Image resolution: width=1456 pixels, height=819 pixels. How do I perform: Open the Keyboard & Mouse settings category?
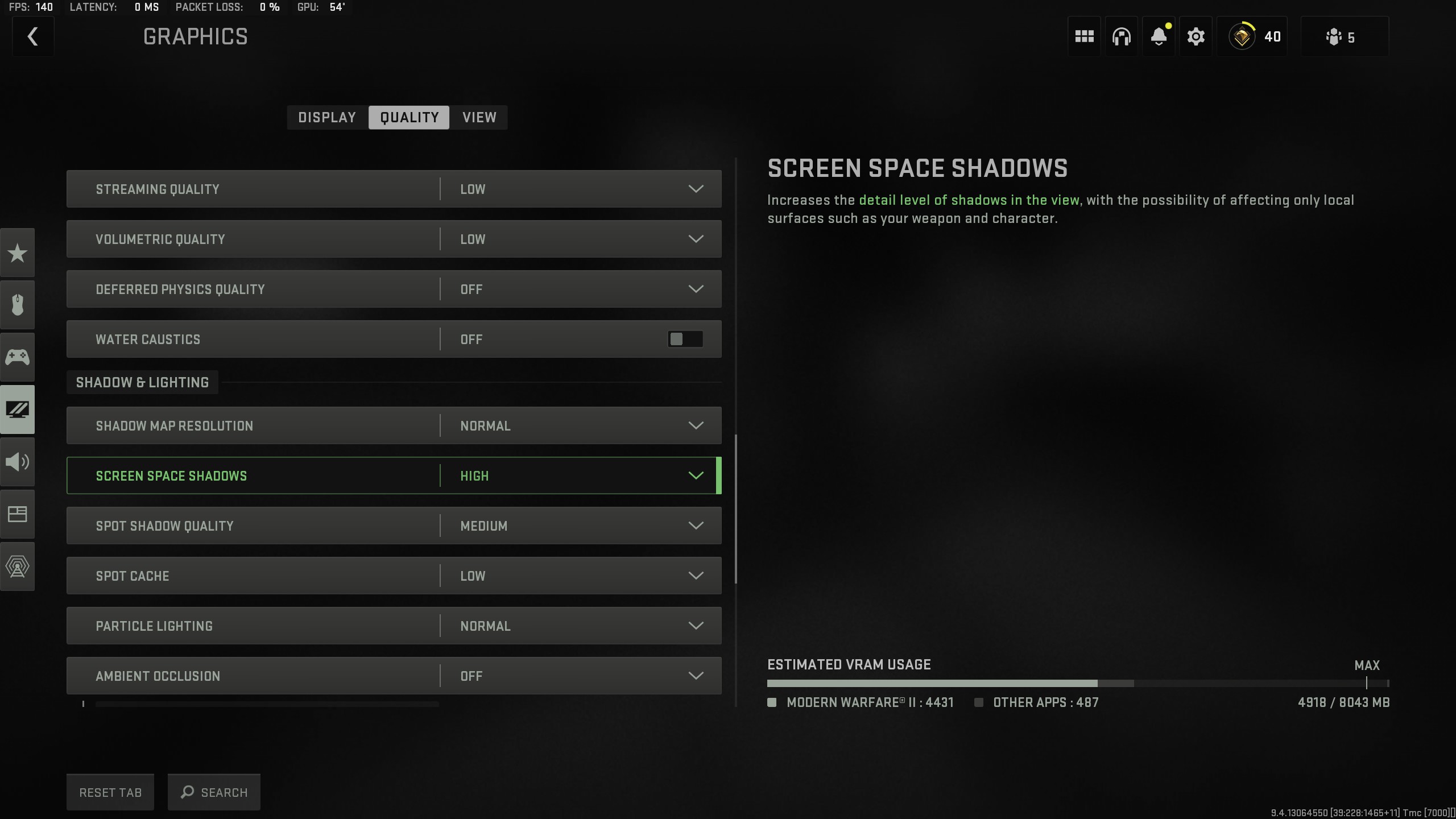18,305
